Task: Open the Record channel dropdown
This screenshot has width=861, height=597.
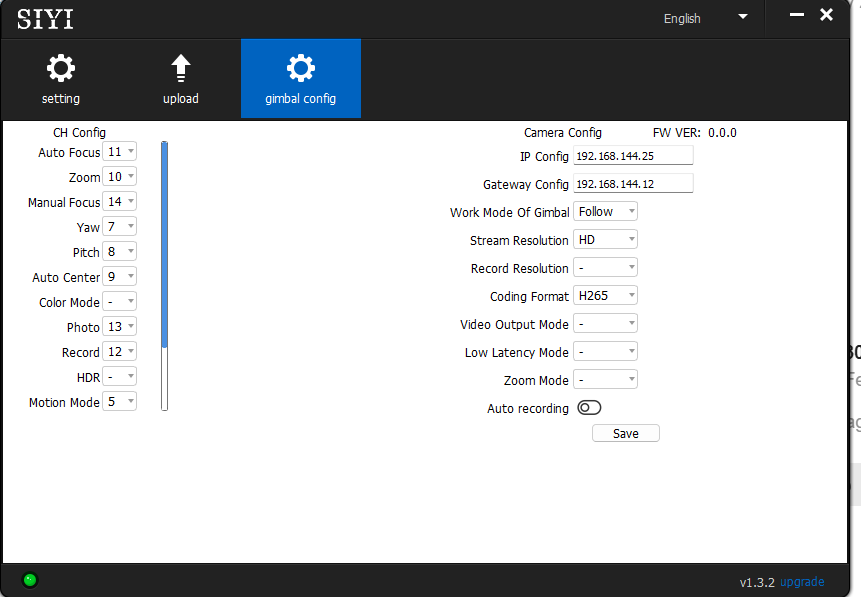Action: [119, 351]
